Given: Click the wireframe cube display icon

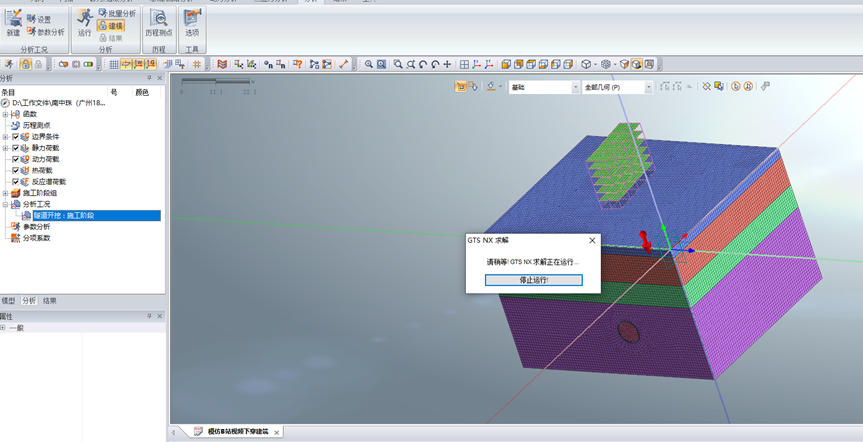Looking at the screenshot, I should pyautogui.click(x=586, y=64).
